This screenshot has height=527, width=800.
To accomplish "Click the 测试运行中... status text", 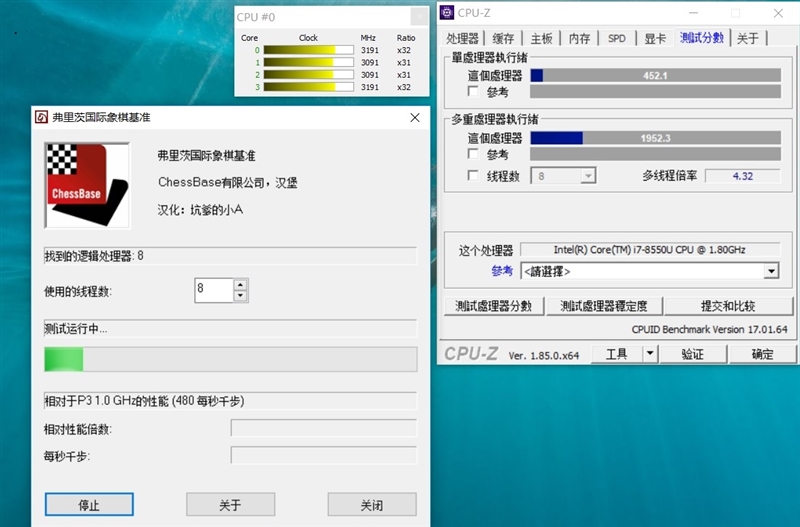I will tap(76, 329).
